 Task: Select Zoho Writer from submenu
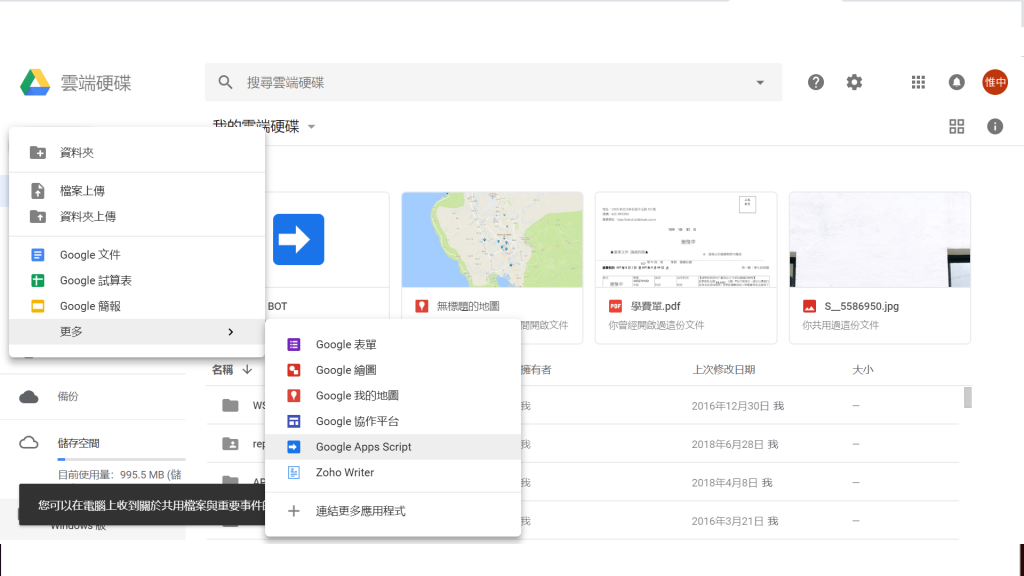pos(393,472)
